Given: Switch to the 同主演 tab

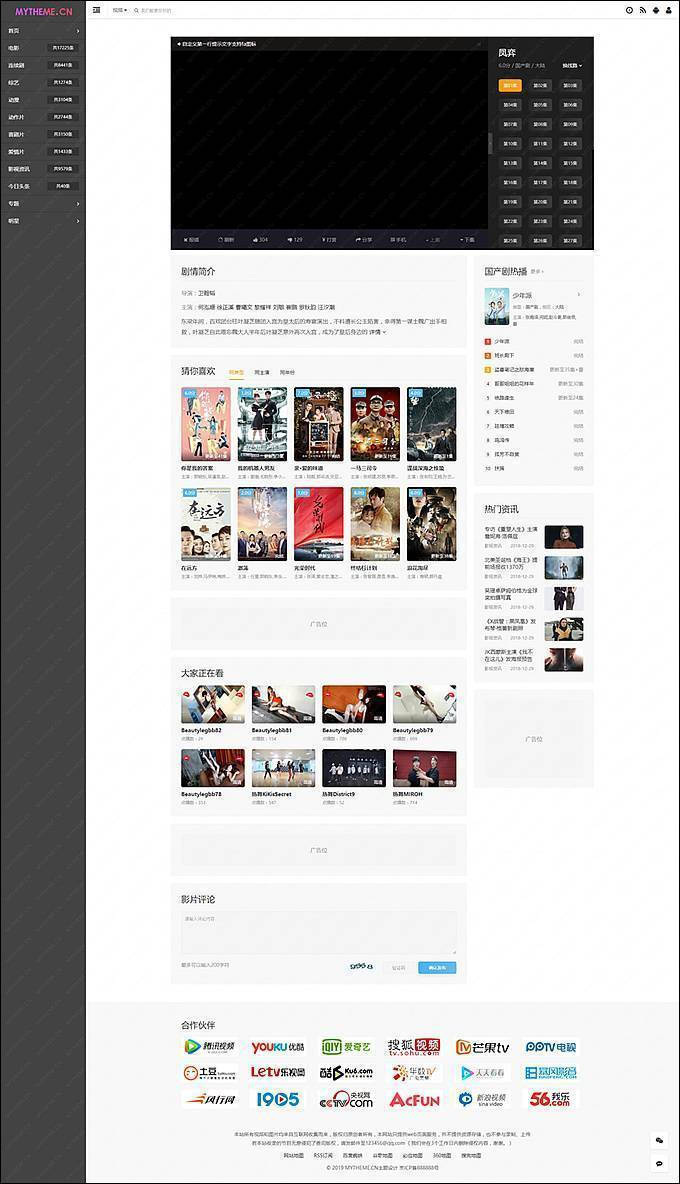Looking at the screenshot, I should pos(262,372).
